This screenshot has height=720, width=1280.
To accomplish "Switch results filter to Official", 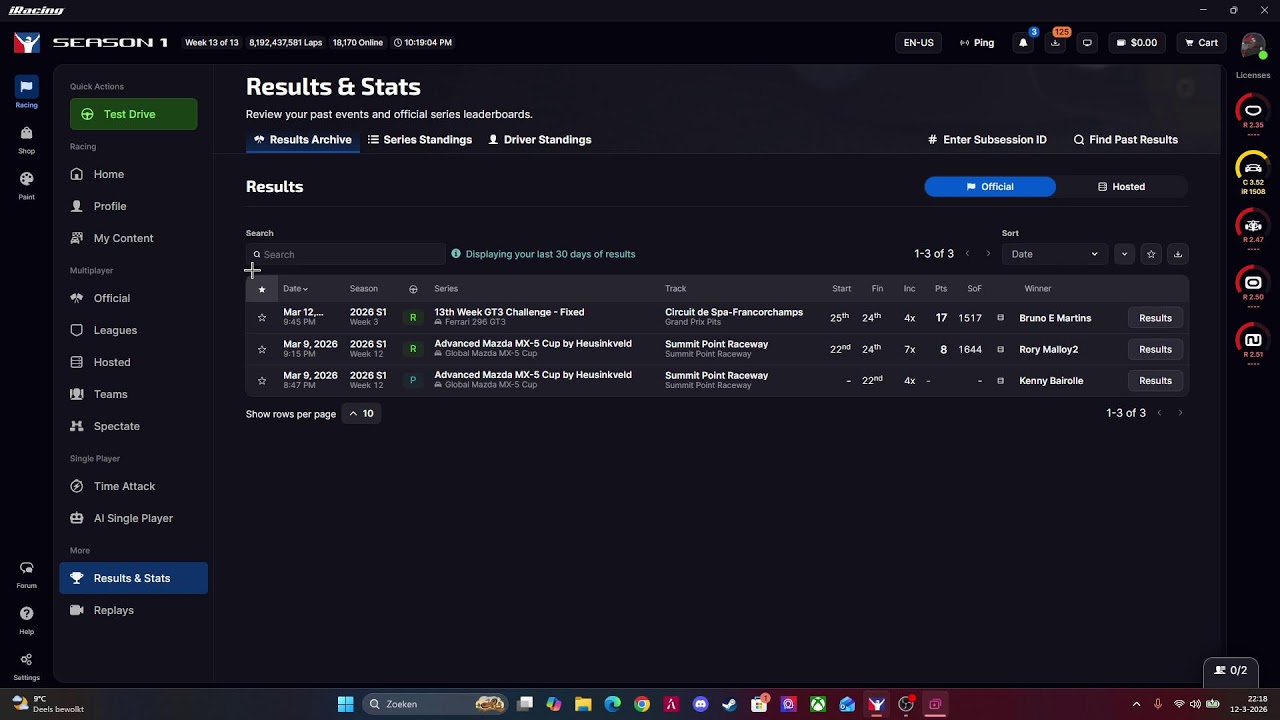I will (x=990, y=187).
